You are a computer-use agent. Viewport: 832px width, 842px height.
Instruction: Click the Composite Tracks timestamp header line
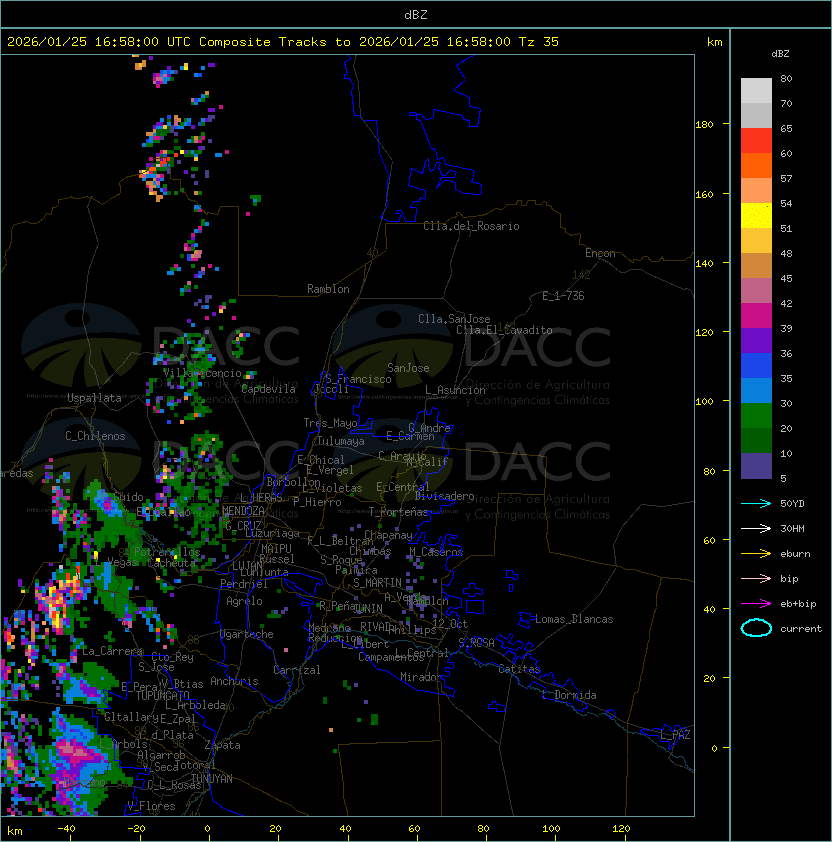(283, 42)
